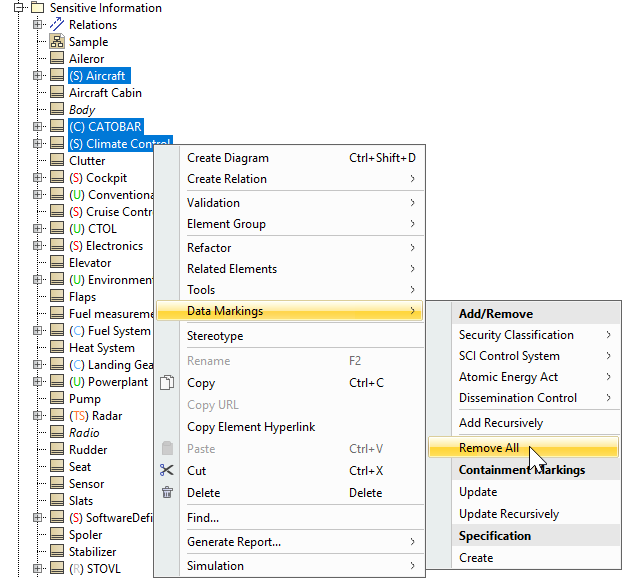This screenshot has height=578, width=622.
Task: Choose the Stereotype menu entry
Action: (x=290, y=336)
